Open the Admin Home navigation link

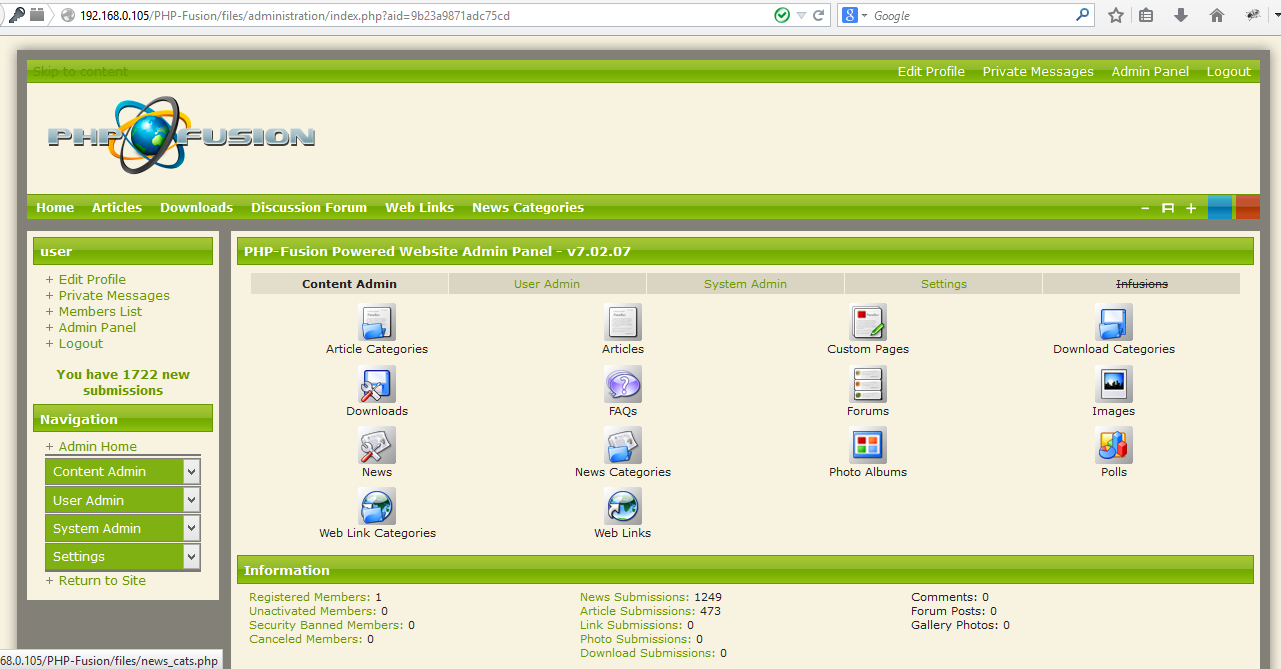pyautogui.click(x=98, y=446)
